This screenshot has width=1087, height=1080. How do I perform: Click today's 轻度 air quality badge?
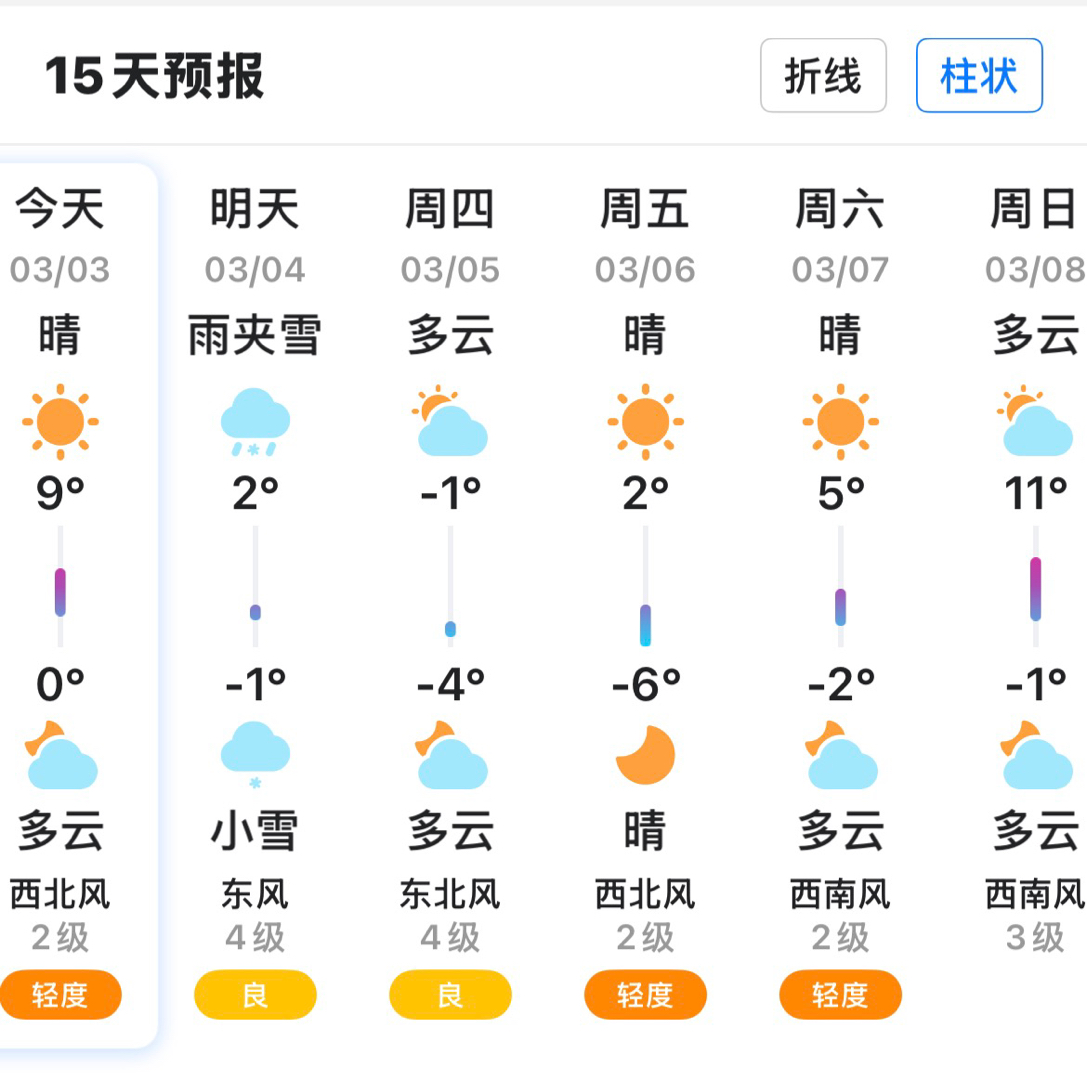[60, 995]
